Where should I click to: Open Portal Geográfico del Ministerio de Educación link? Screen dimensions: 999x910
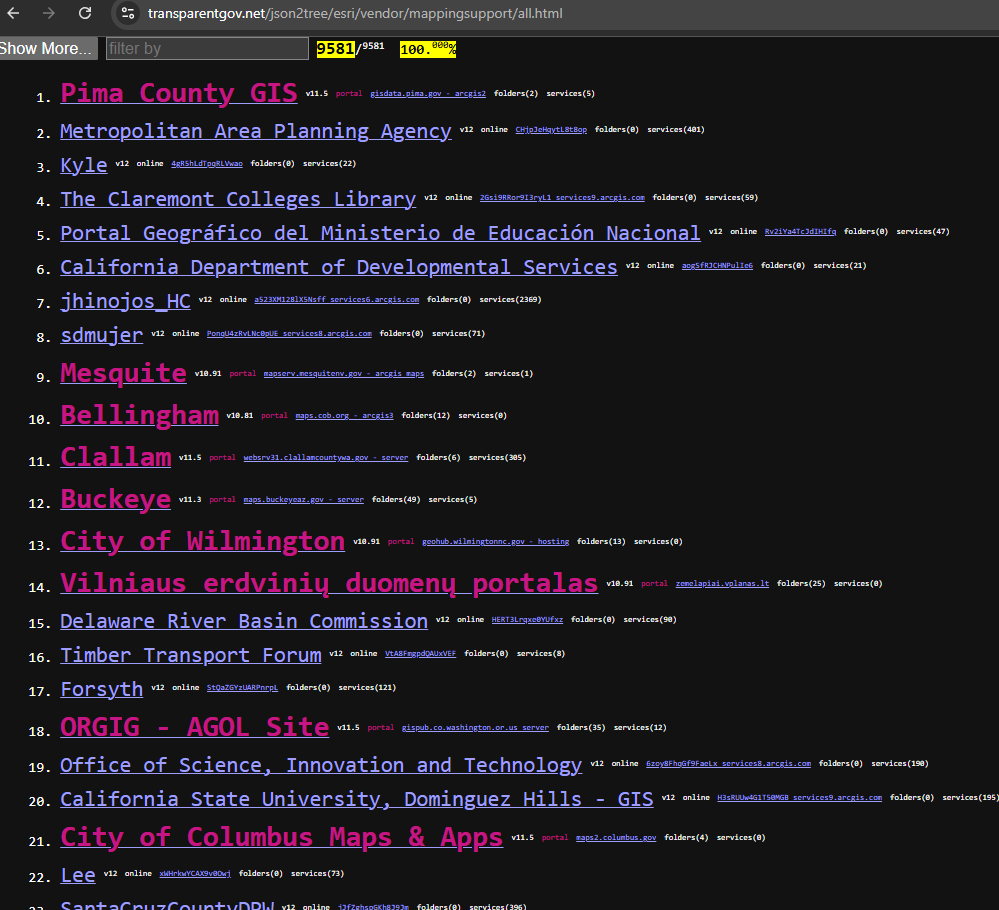tap(380, 233)
